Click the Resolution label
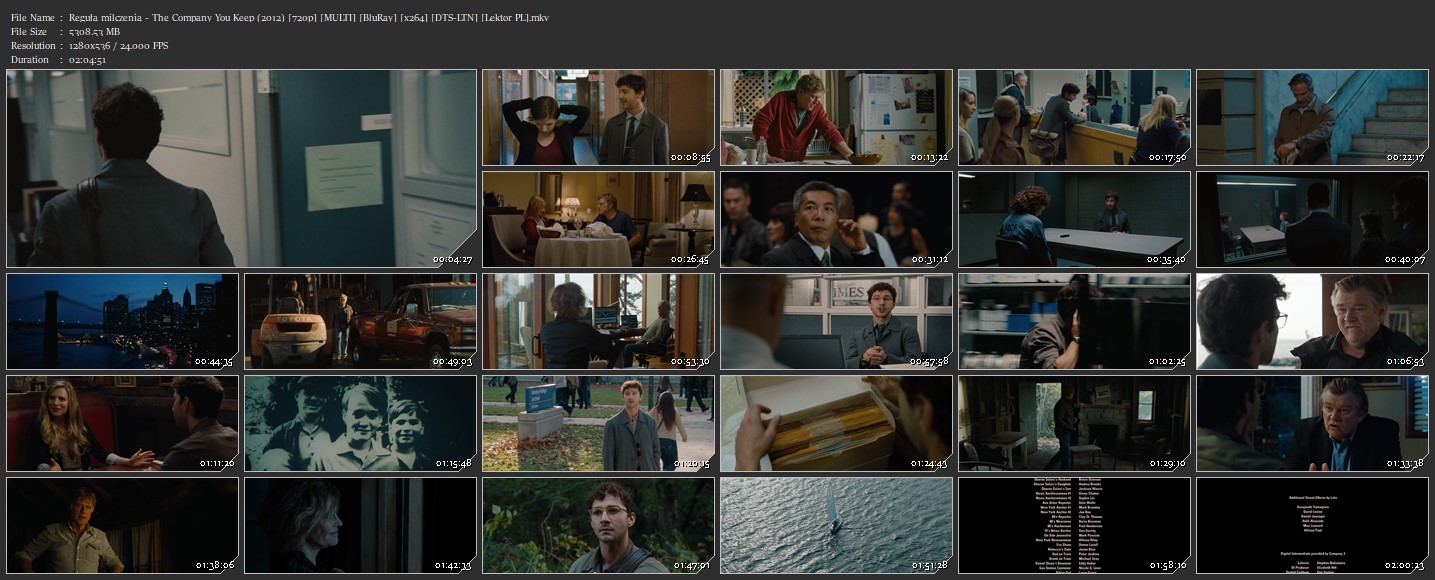Viewport: 1435px width, 580px height. click(x=33, y=46)
